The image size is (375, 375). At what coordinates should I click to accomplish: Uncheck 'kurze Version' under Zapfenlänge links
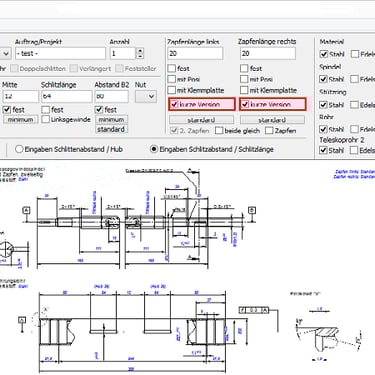[174, 104]
